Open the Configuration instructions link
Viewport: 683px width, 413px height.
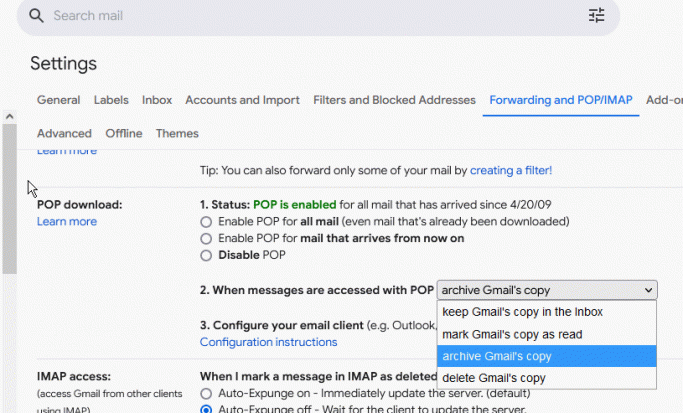point(268,342)
